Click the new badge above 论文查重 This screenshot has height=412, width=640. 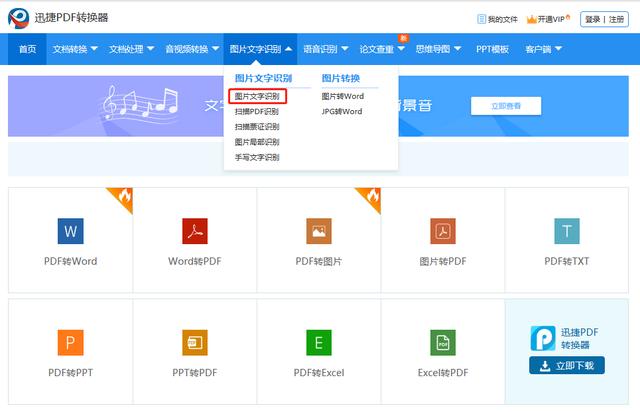click(403, 38)
